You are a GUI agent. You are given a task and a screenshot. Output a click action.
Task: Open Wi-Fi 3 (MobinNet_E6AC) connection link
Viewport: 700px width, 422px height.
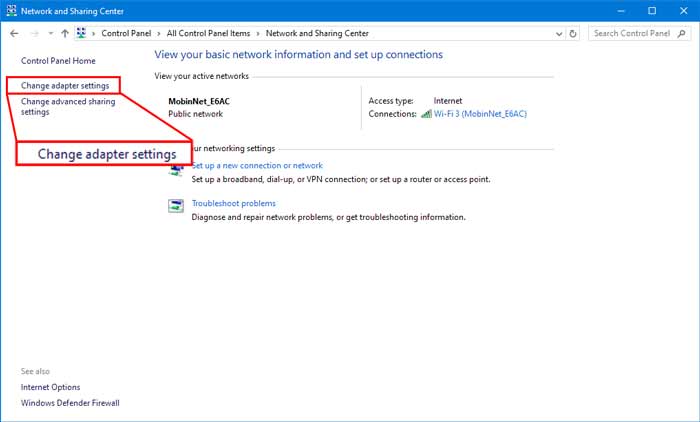coord(480,114)
